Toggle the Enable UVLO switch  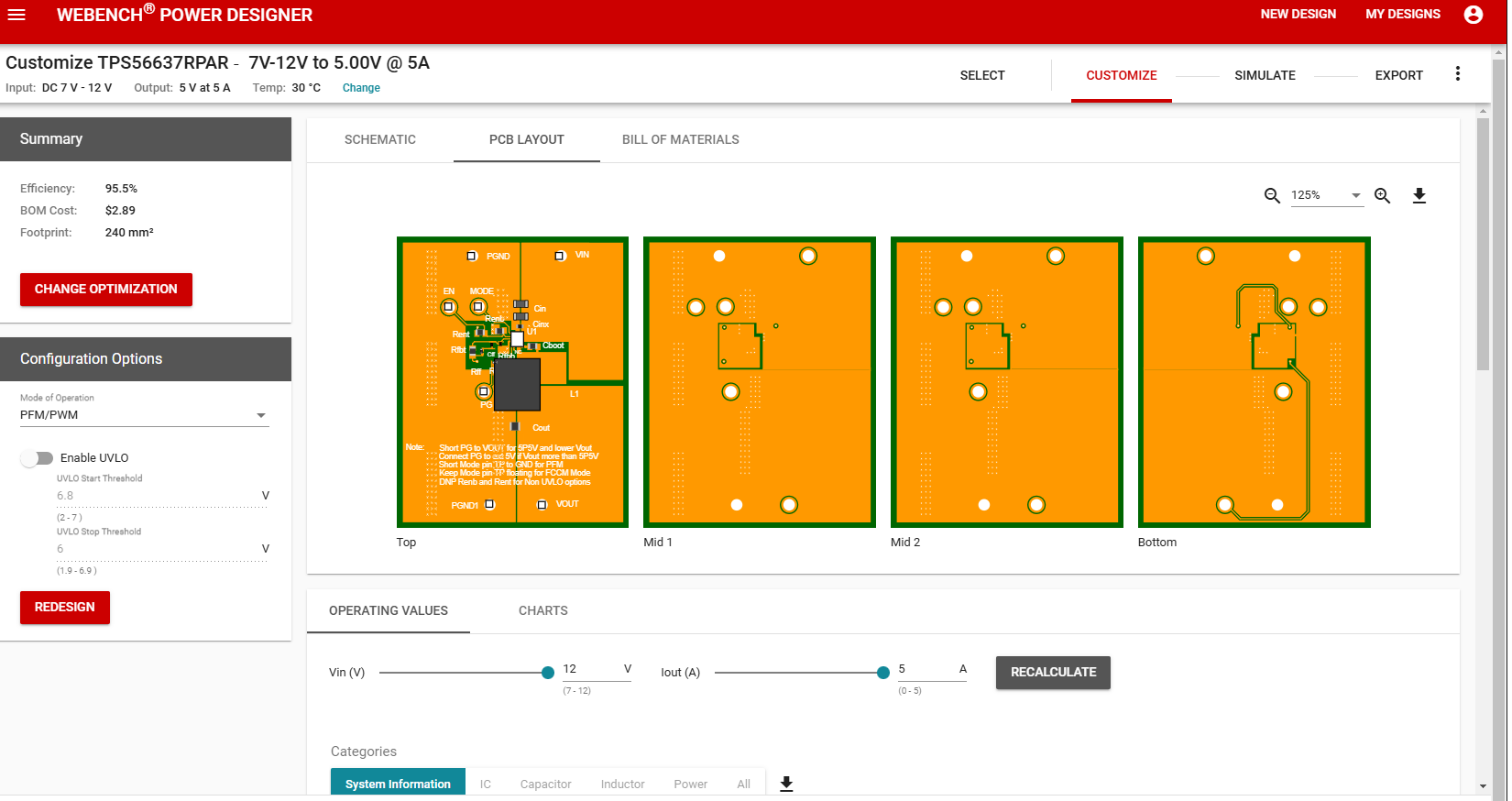click(x=38, y=458)
